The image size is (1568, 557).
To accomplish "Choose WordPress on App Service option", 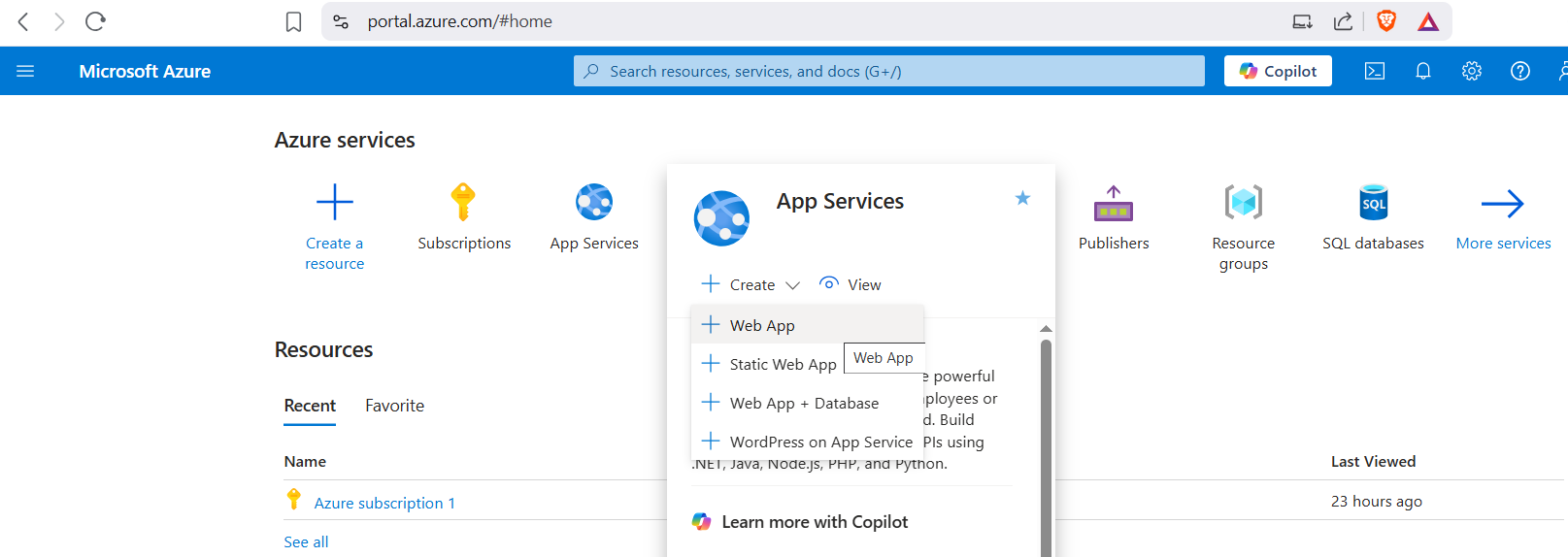I will tap(807, 442).
